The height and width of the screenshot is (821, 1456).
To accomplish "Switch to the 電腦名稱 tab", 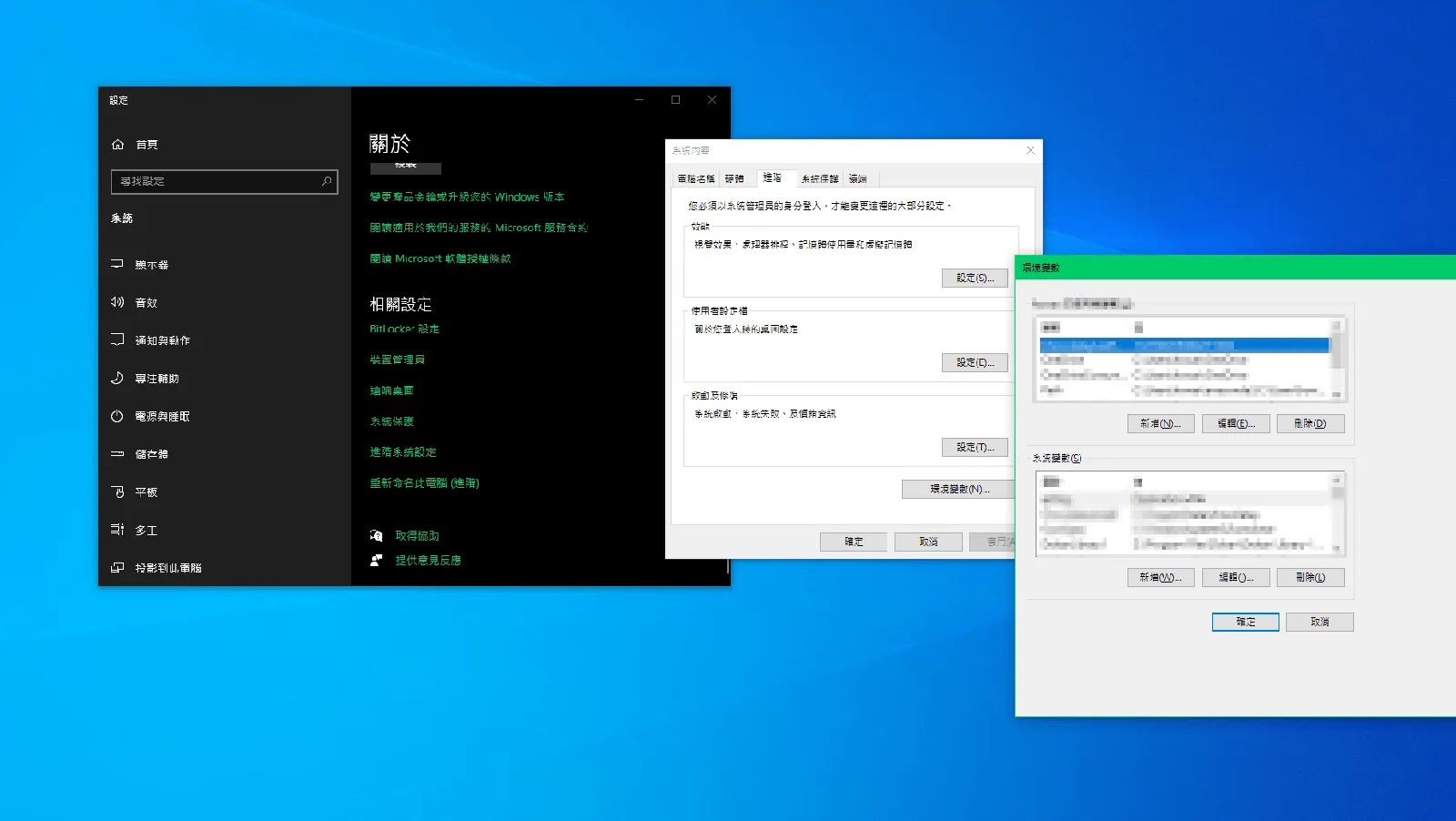I will (x=696, y=178).
